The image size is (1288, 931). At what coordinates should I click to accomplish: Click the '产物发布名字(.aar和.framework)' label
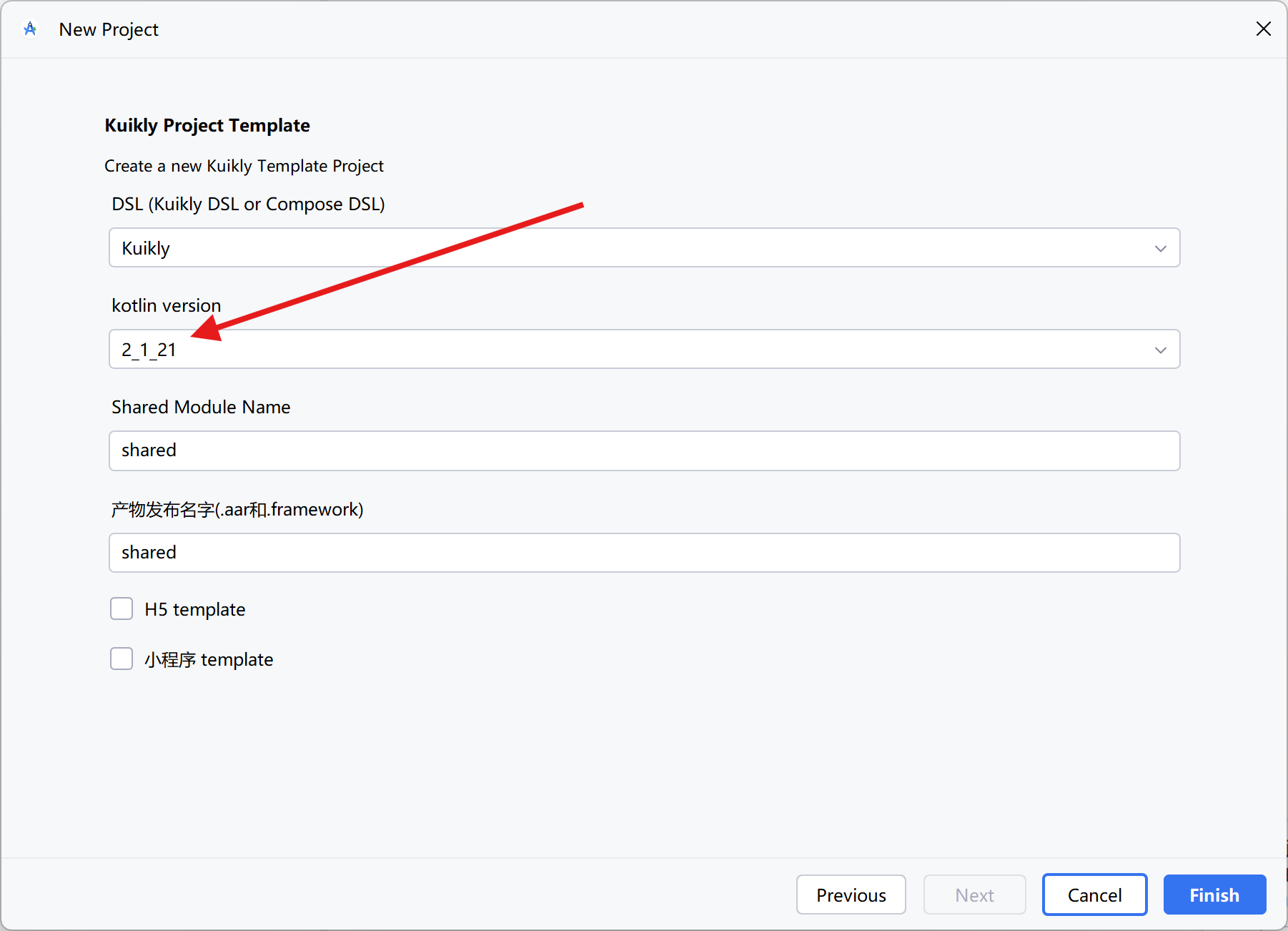(x=237, y=509)
